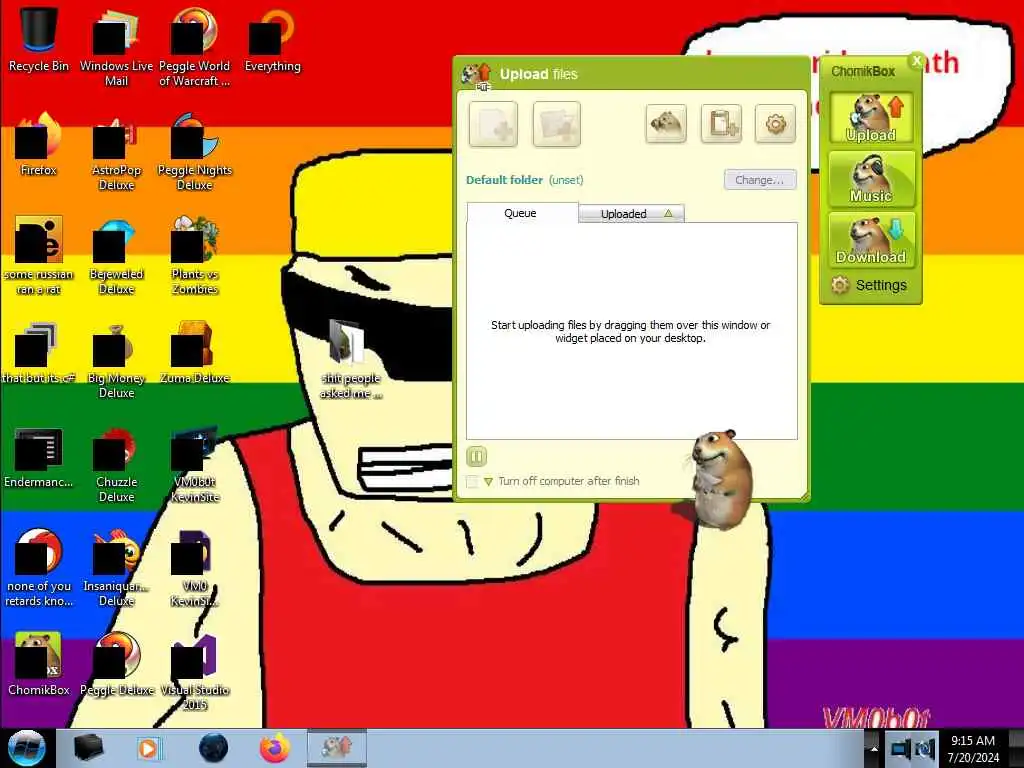Image resolution: width=1024 pixels, height=768 pixels.
Task: Click the hamster icon button in Upload toolbar
Action: [665, 123]
